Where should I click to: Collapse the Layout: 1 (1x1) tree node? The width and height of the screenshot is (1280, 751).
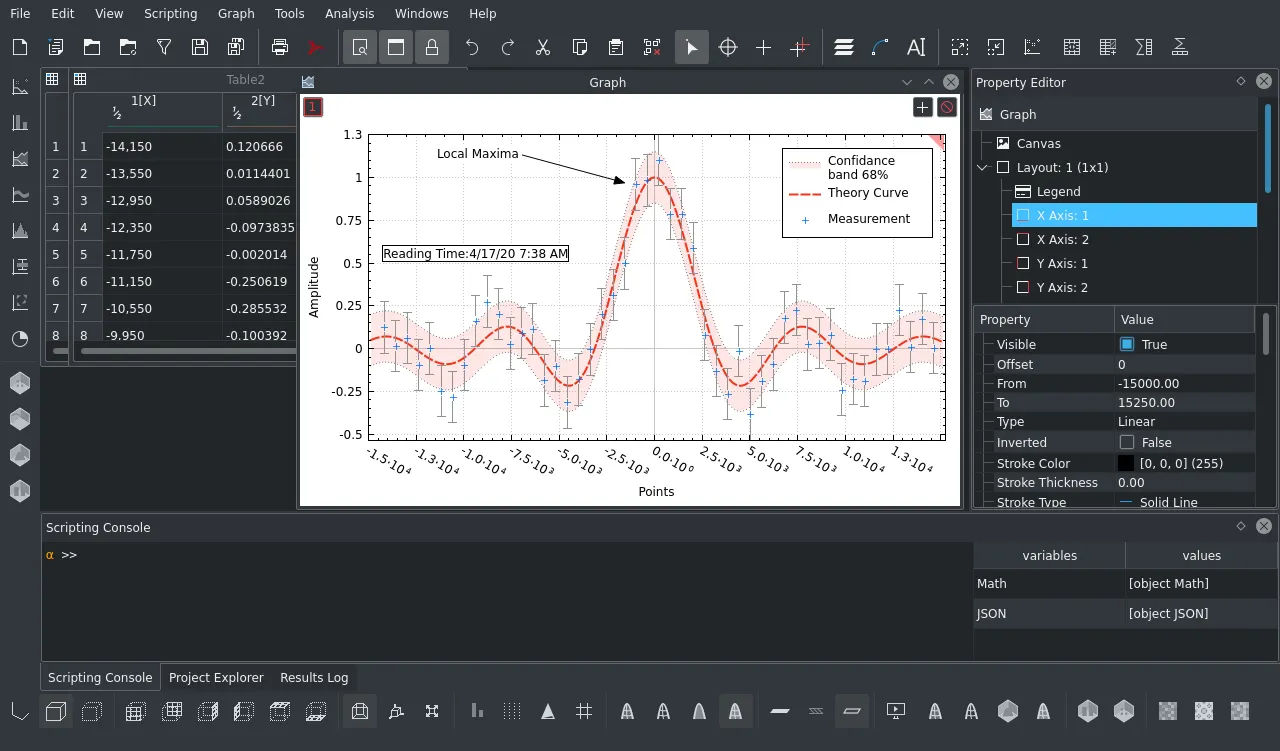point(983,168)
